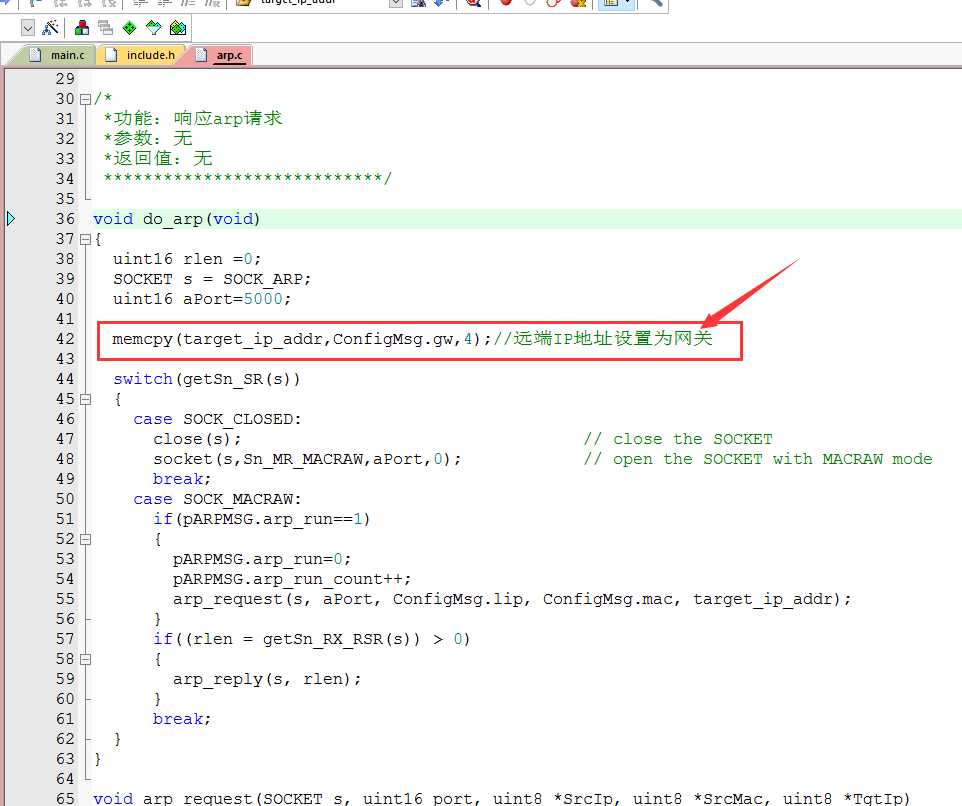The width and height of the screenshot is (962, 806).
Task: Click 'void do_arp(void)' function declaration
Action: pos(177,219)
